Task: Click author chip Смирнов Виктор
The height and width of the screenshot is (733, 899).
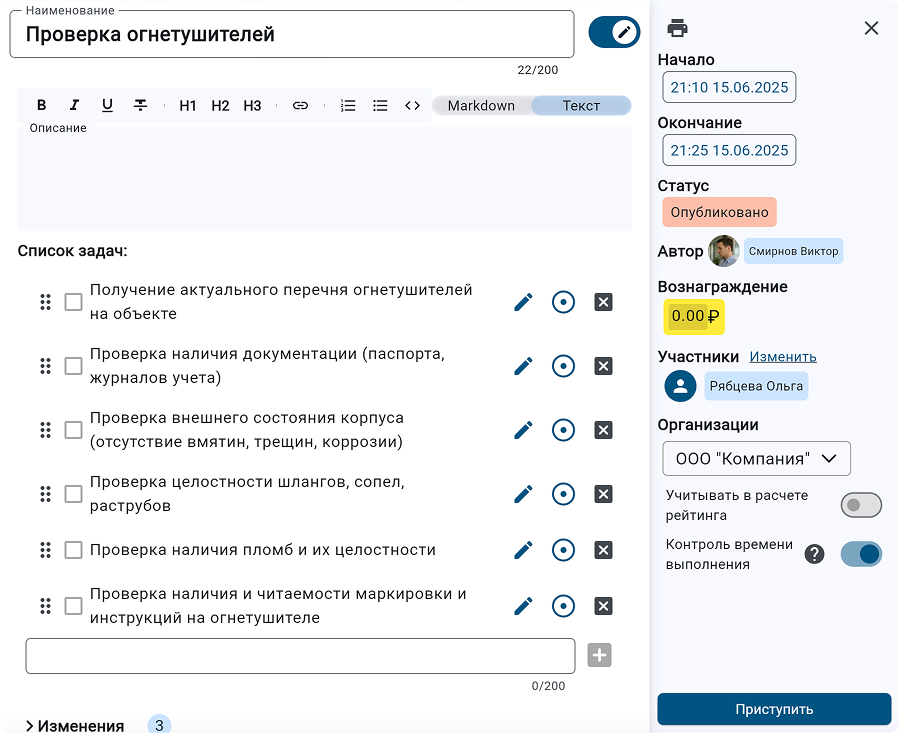Action: [x=794, y=251]
